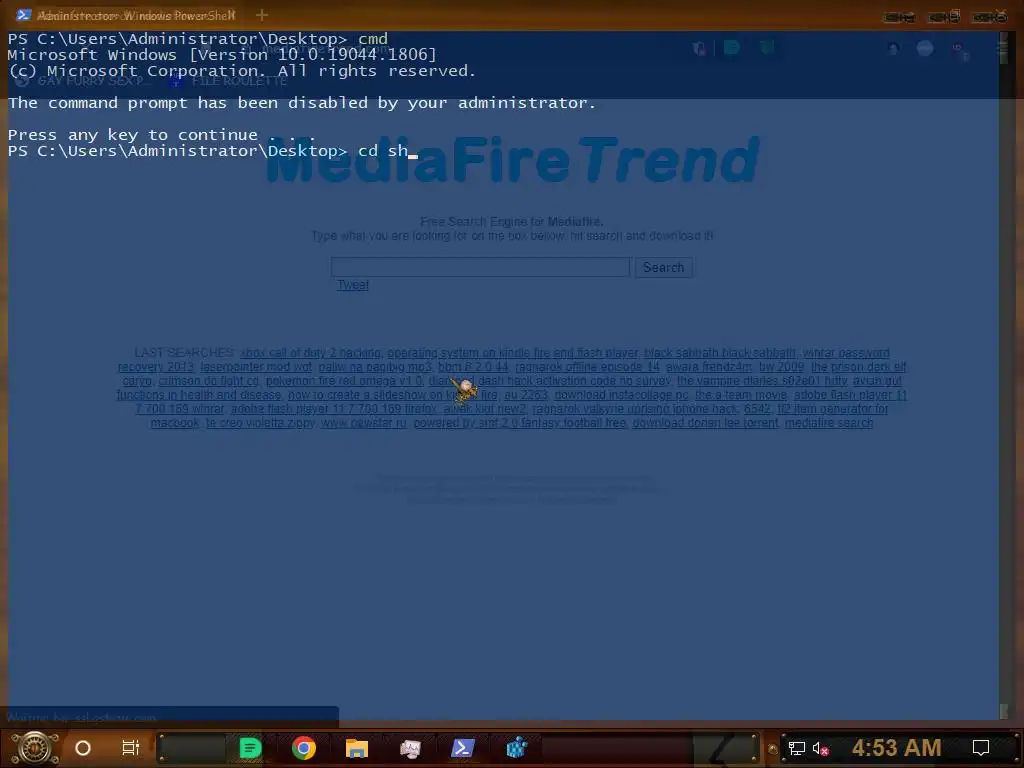Image resolution: width=1024 pixels, height=768 pixels.
Task: Open the 'mediafire search' link
Action: [829, 423]
